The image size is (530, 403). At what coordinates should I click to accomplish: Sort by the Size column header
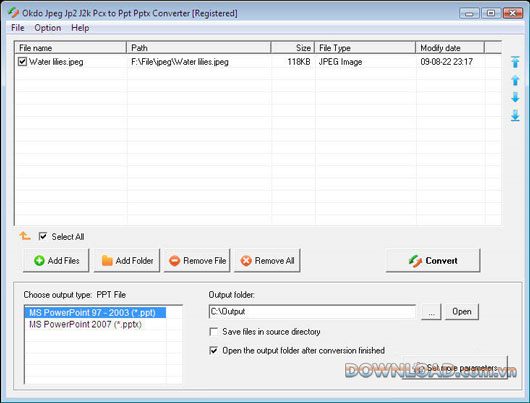[x=293, y=48]
